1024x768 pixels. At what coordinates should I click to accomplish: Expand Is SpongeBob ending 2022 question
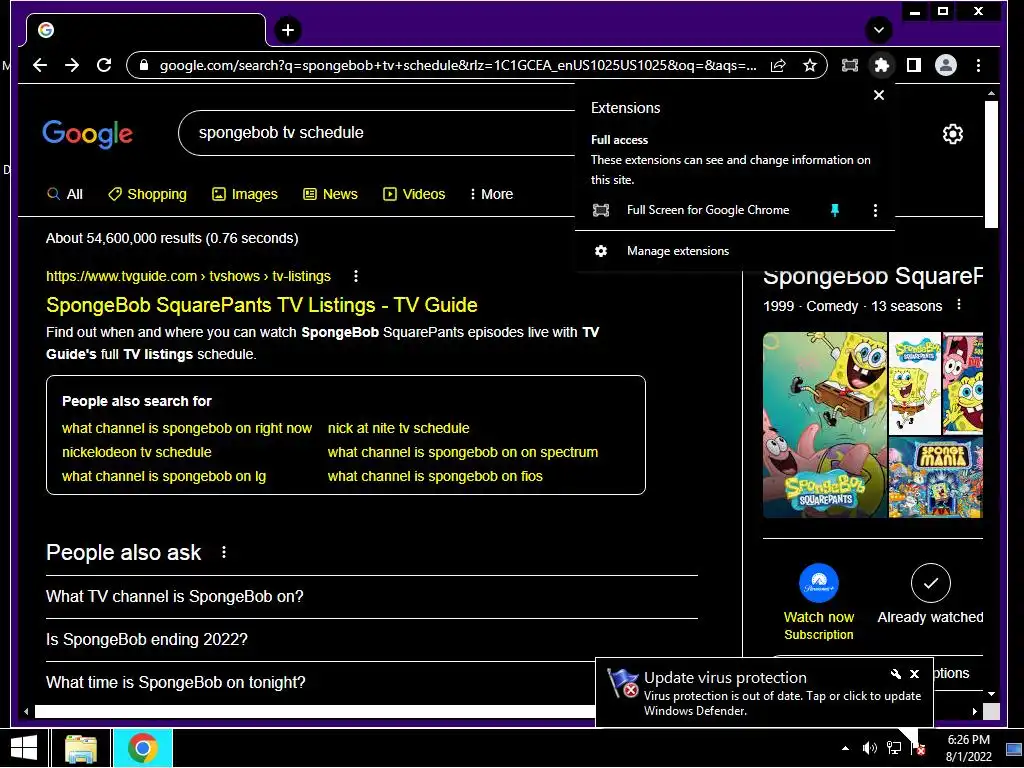click(372, 639)
